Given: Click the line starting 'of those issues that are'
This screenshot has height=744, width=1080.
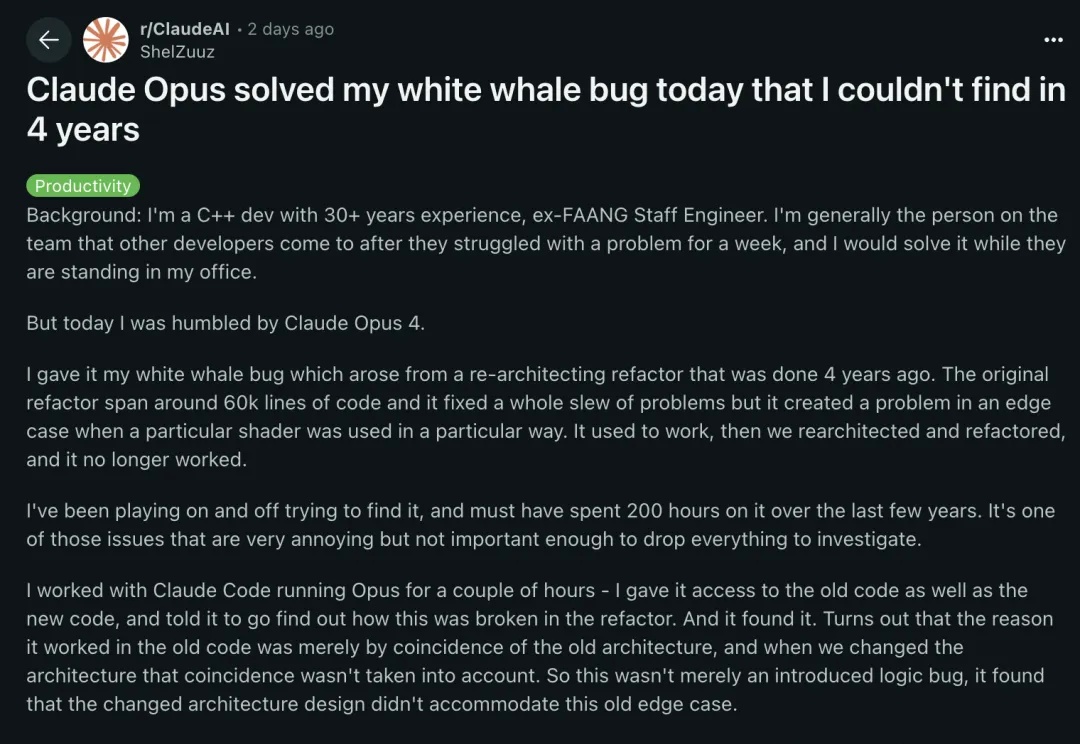Looking at the screenshot, I should point(473,539).
